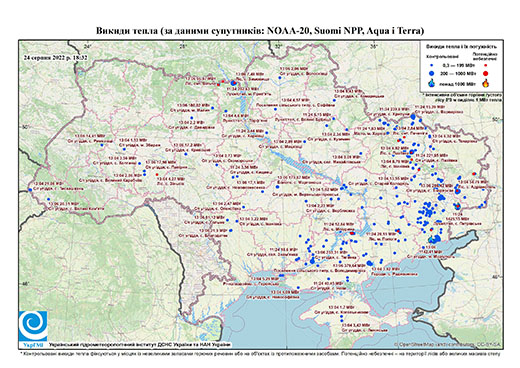Click the institute name text beside logo
The image size is (520, 368).
(x=140, y=344)
